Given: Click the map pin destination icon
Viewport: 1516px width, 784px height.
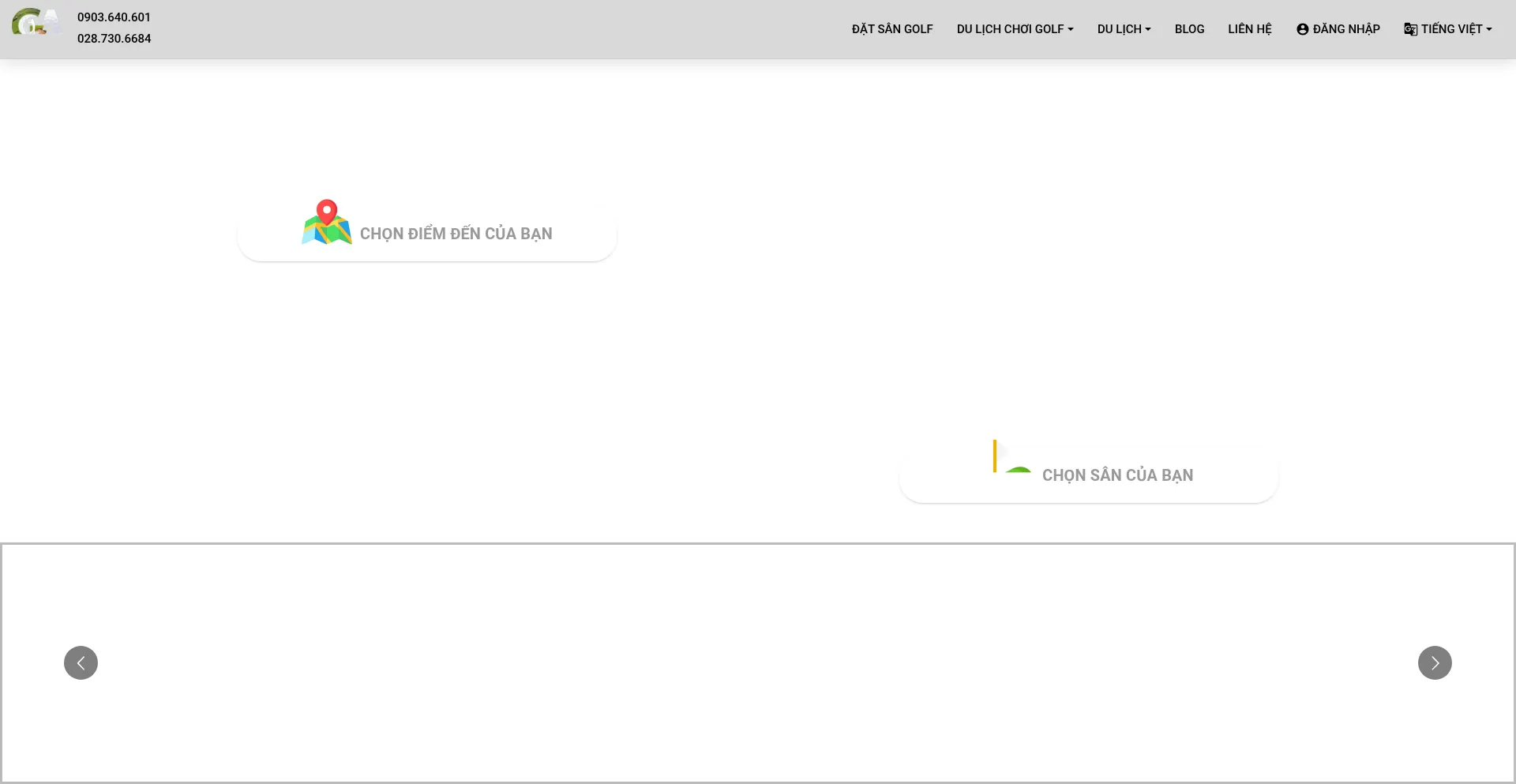Looking at the screenshot, I should click(326, 222).
